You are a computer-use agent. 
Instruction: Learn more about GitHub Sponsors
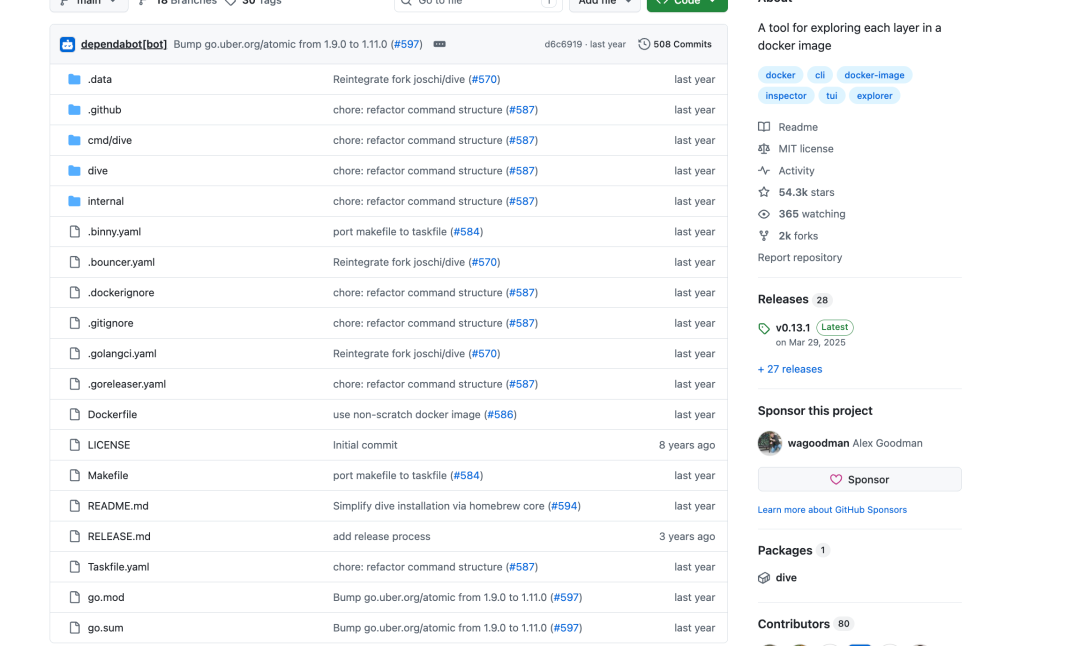click(x=832, y=510)
